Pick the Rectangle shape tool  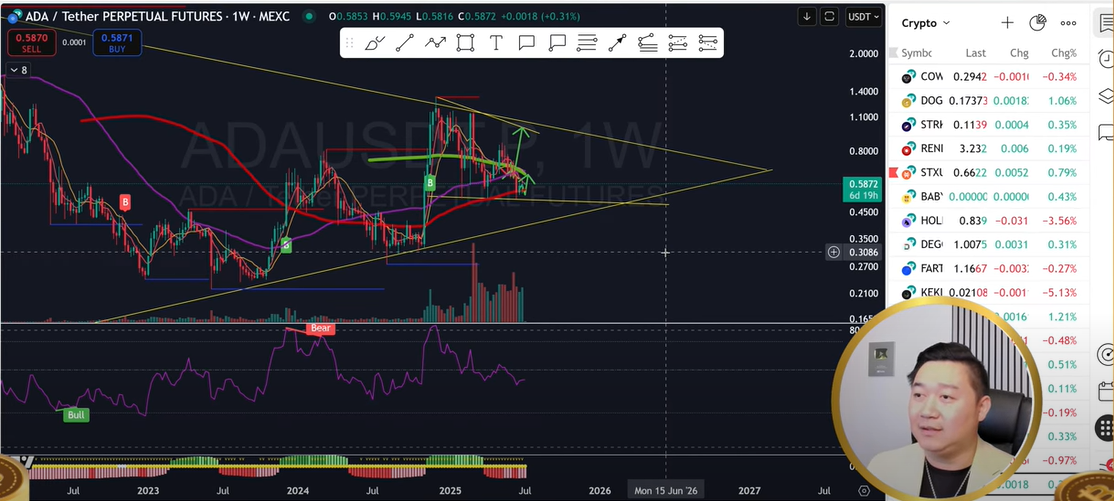pos(465,43)
